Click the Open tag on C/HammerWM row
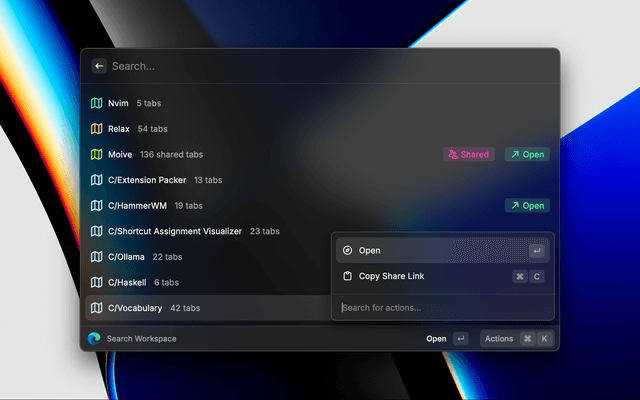Image resolution: width=640 pixels, height=400 pixels. pos(526,206)
